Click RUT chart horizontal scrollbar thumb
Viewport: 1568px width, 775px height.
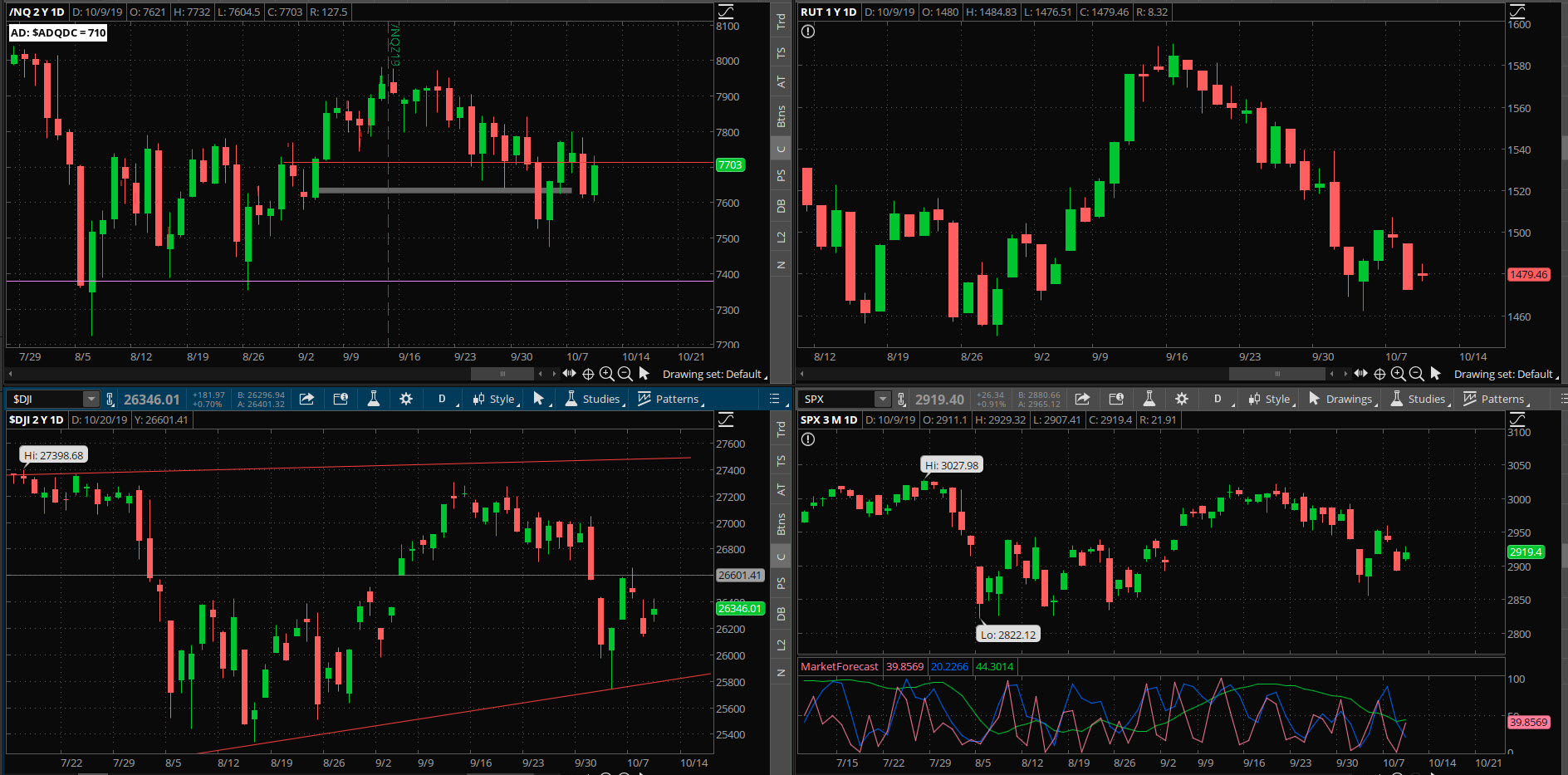pos(1277,374)
